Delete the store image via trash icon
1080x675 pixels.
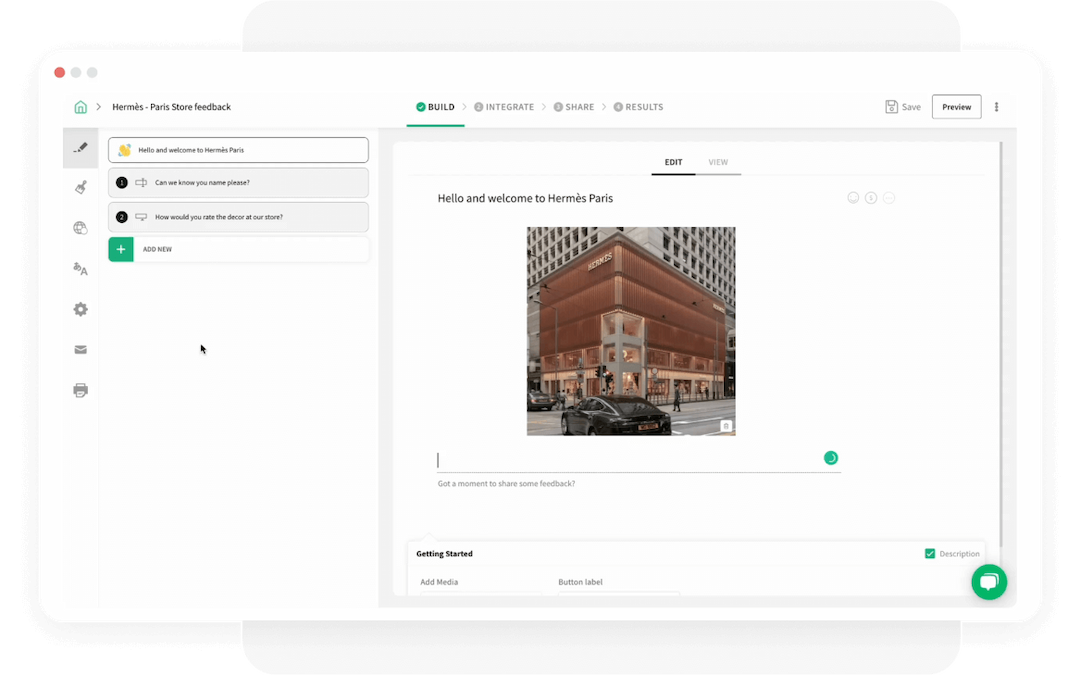726,425
